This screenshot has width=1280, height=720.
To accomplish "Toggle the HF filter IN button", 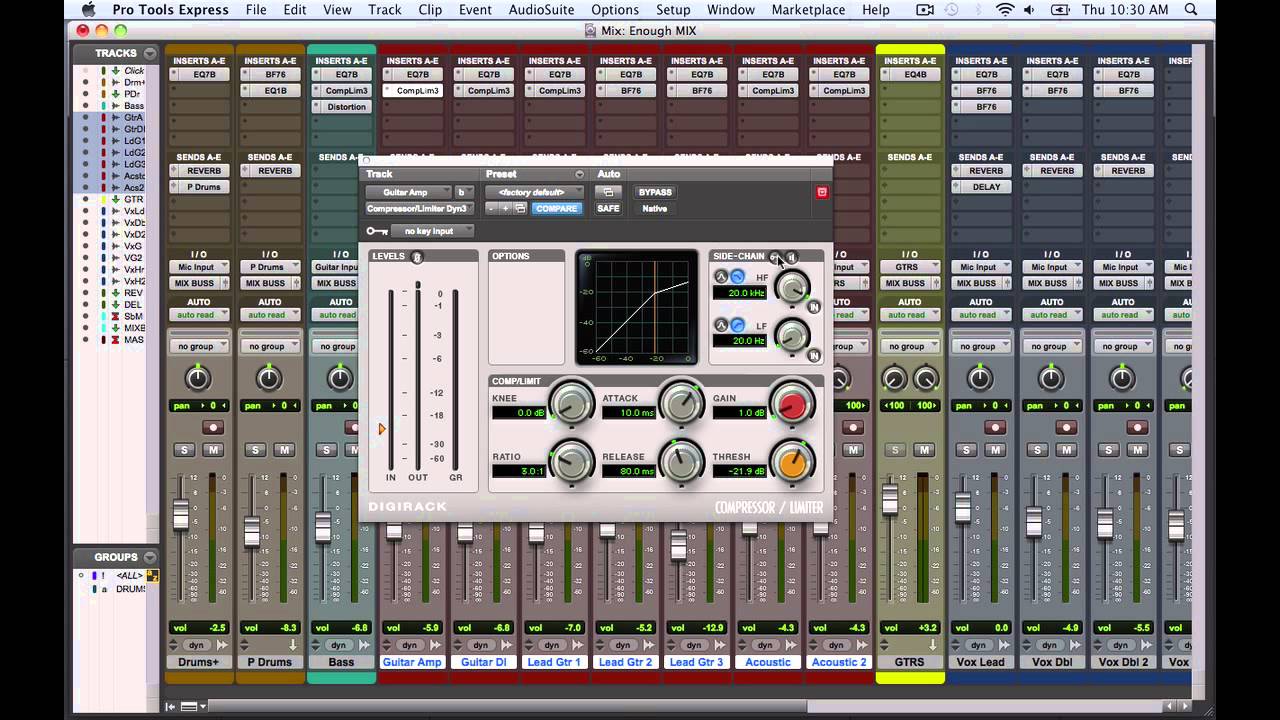I will click(x=814, y=307).
